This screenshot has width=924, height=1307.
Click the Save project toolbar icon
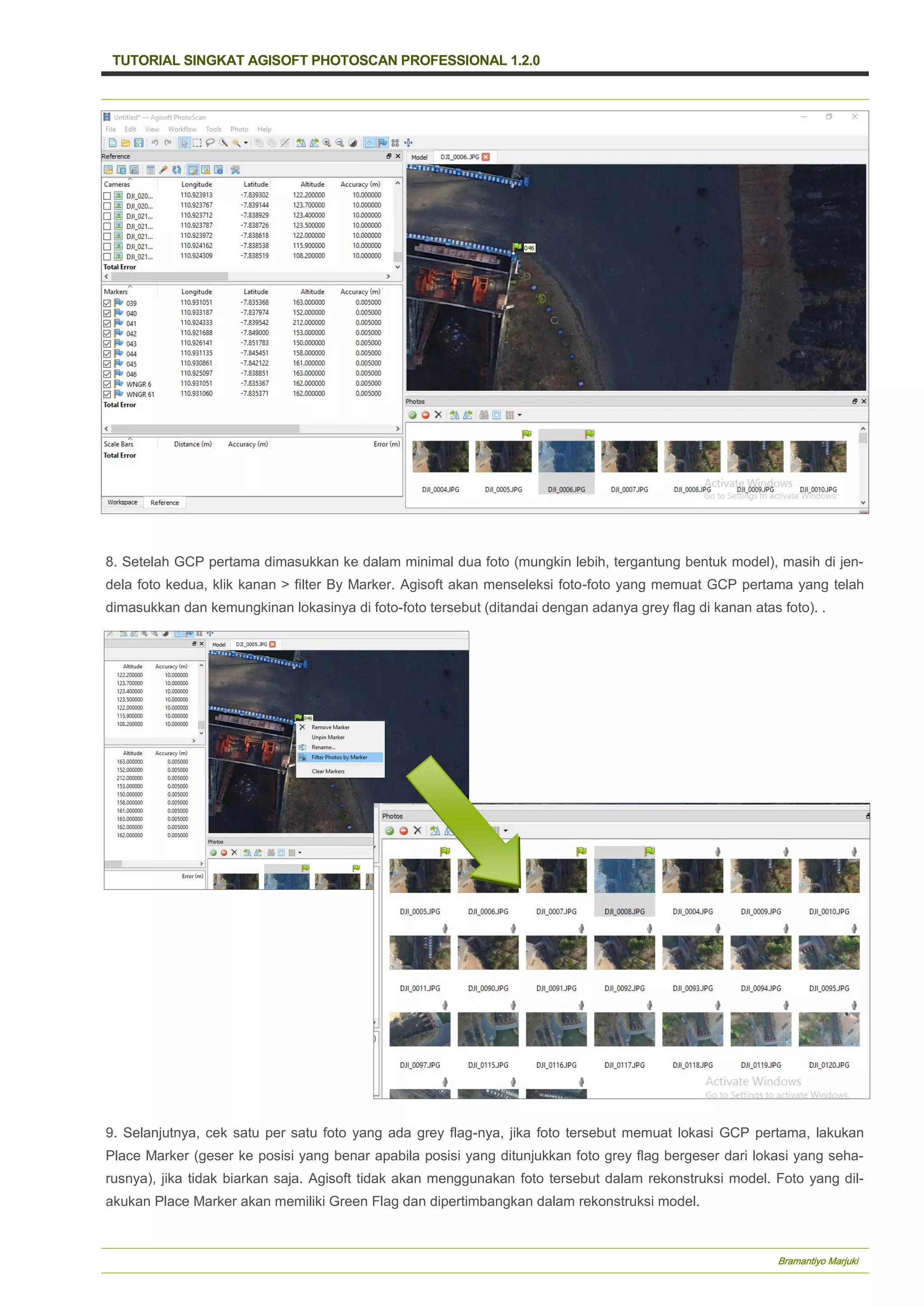click(138, 143)
